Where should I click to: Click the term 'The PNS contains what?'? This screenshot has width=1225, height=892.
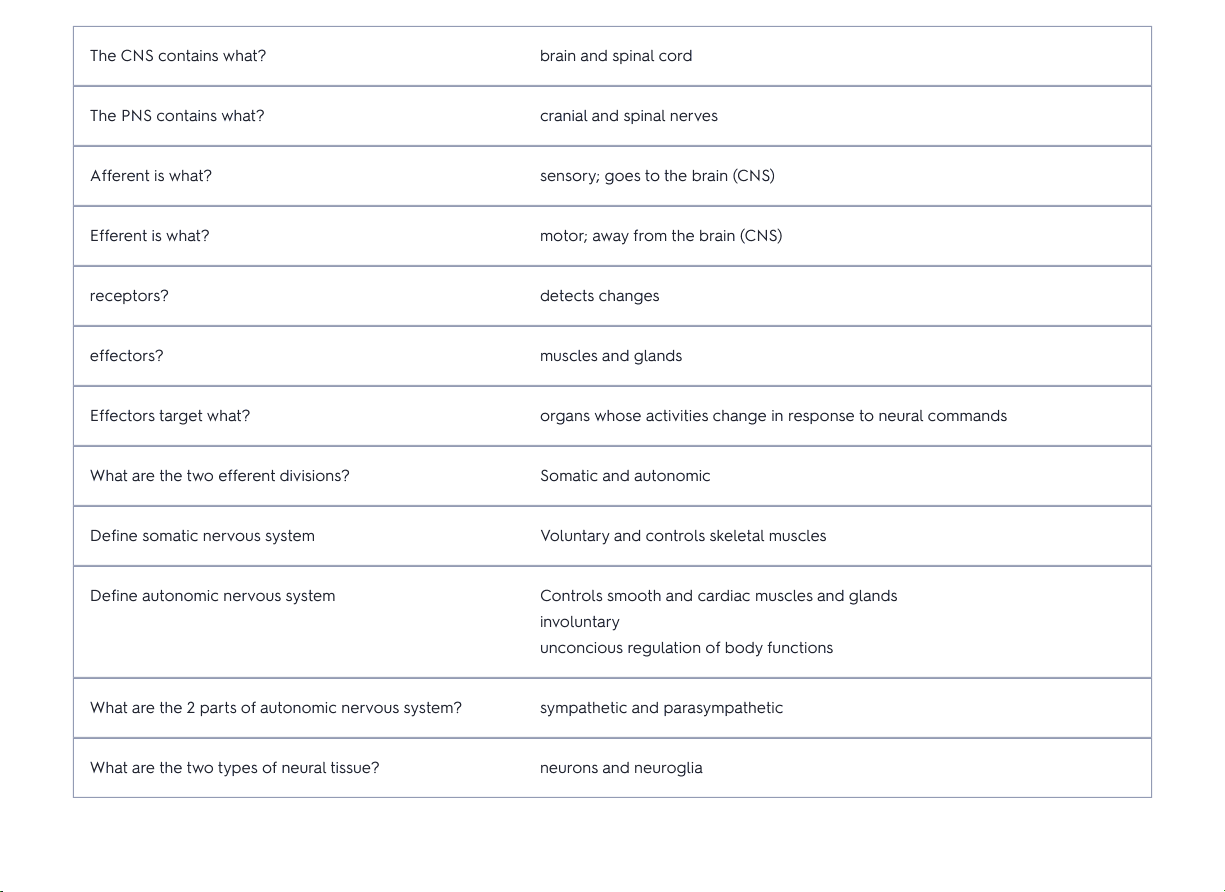(177, 116)
